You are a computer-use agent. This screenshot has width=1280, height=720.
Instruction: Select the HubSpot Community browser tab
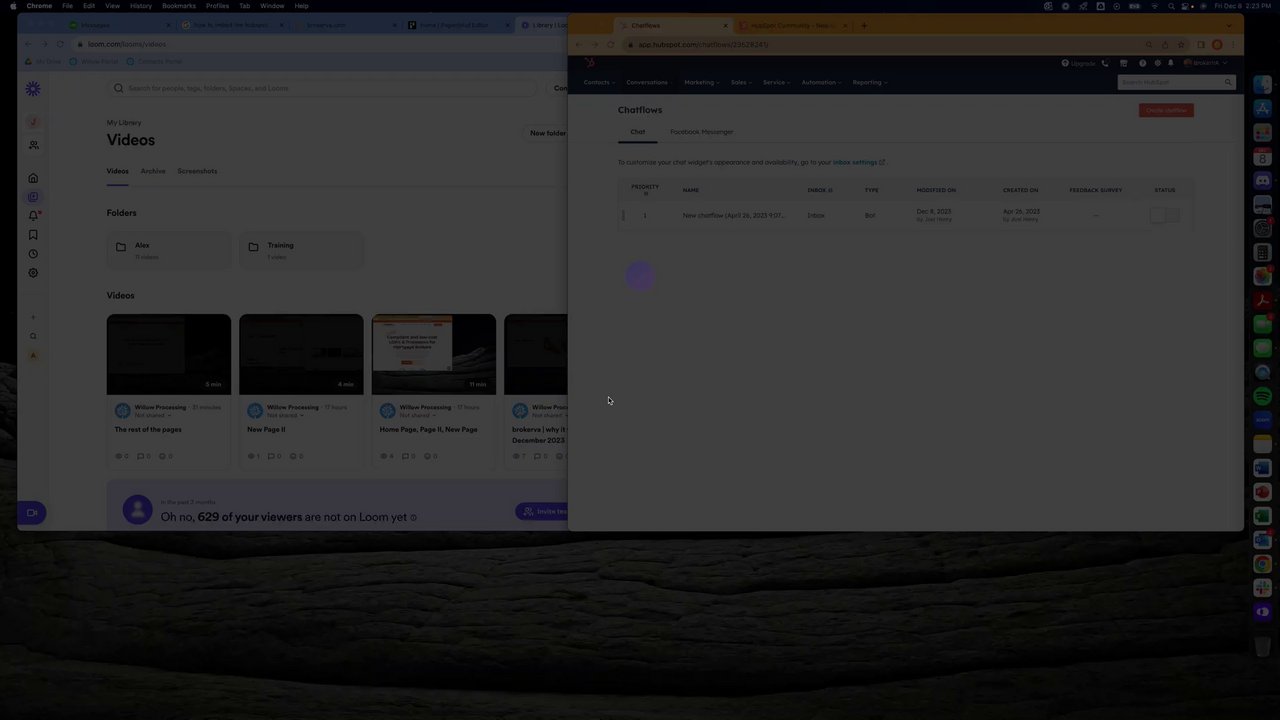click(x=794, y=25)
